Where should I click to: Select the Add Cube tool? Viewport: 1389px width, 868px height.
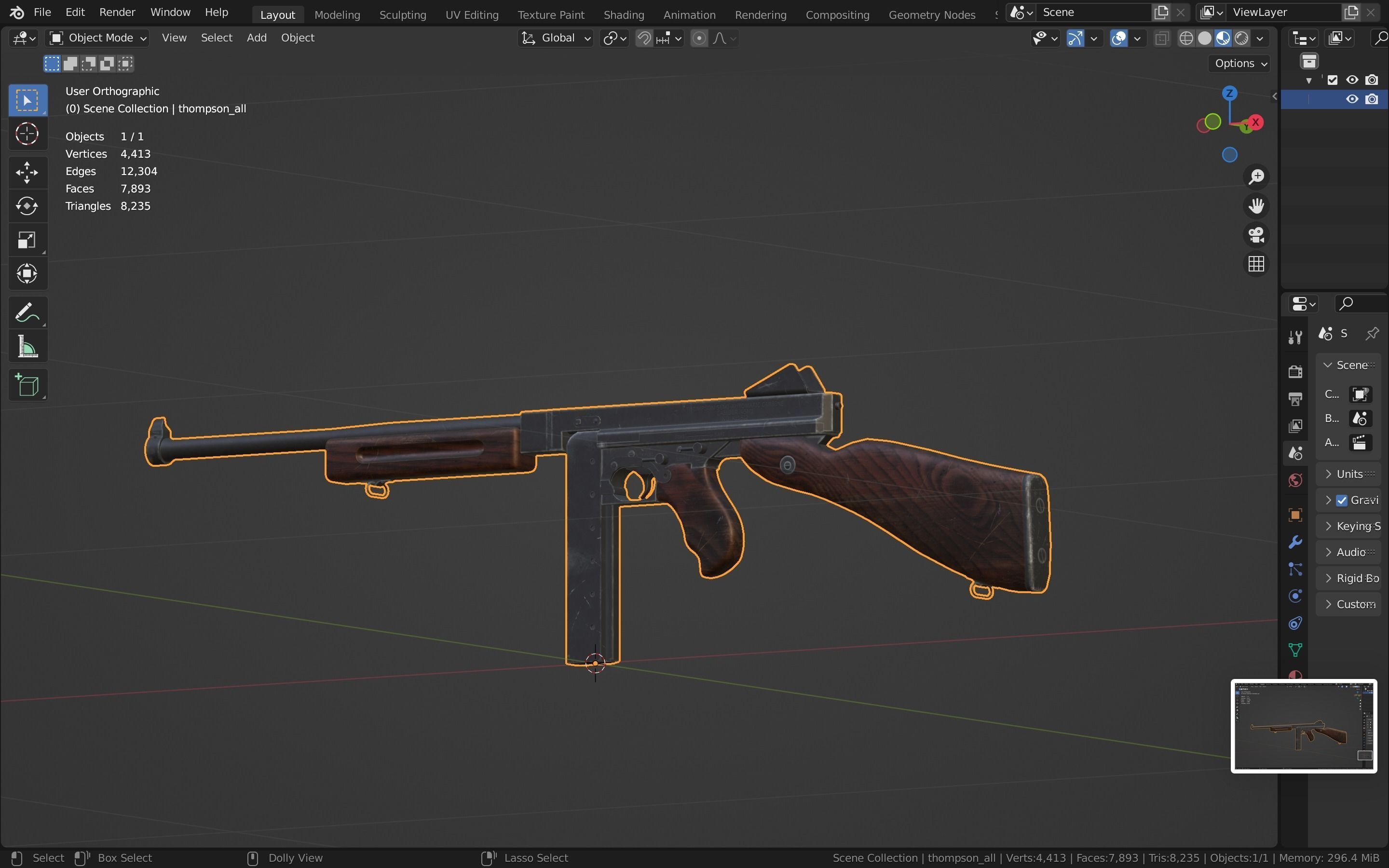point(27,385)
